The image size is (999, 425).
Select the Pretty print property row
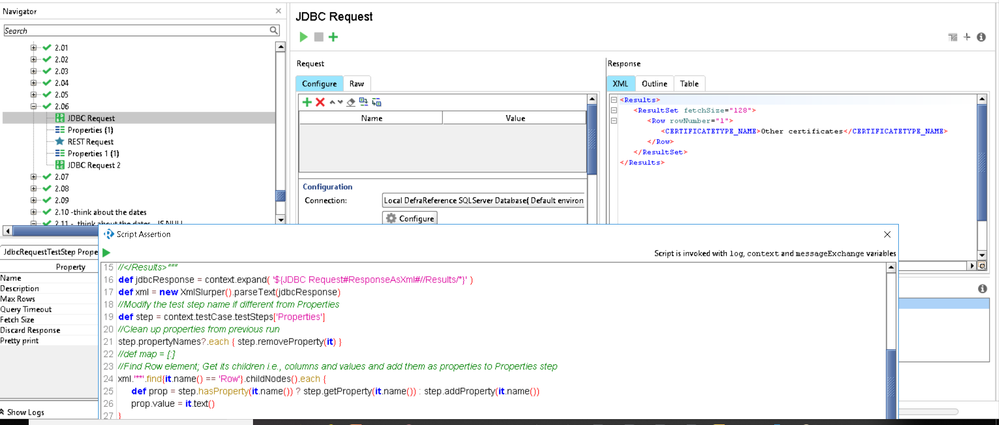50,340
